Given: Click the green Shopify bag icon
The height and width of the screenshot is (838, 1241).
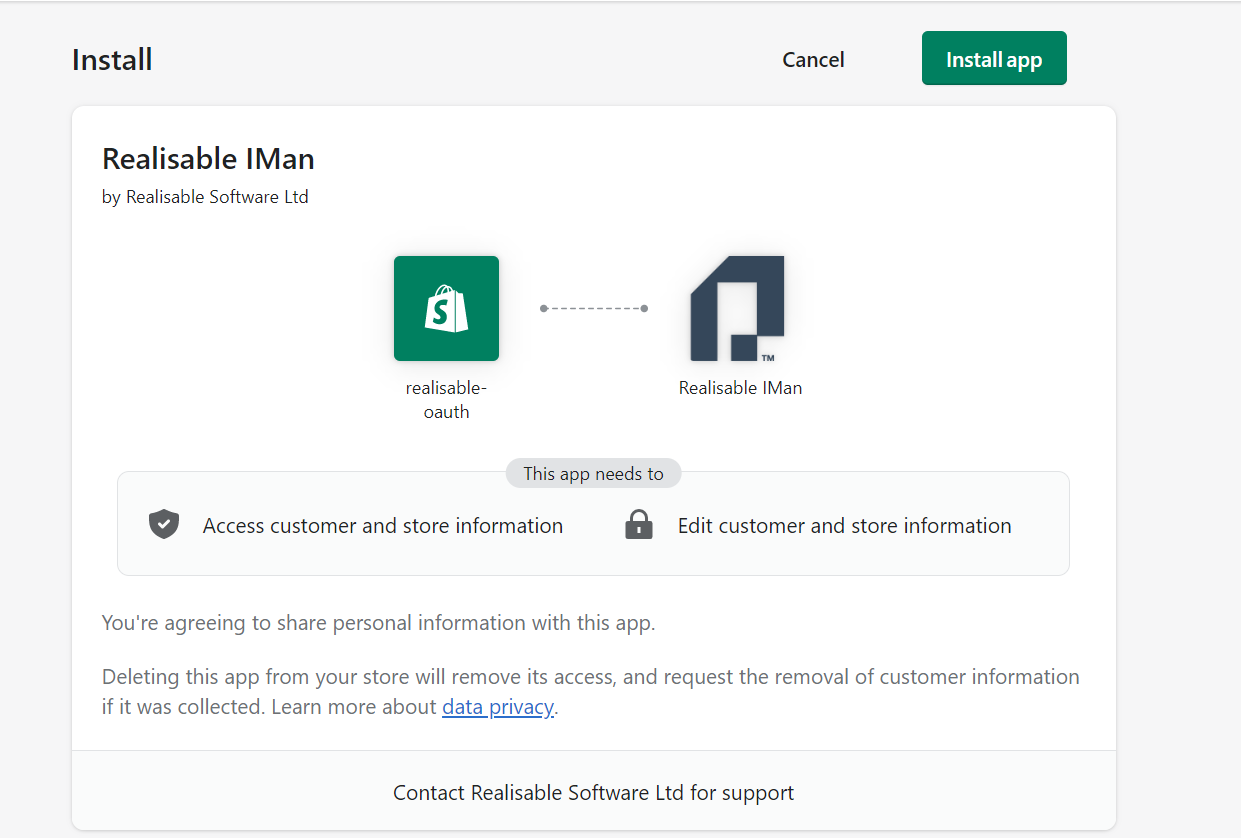Looking at the screenshot, I should pyautogui.click(x=446, y=308).
